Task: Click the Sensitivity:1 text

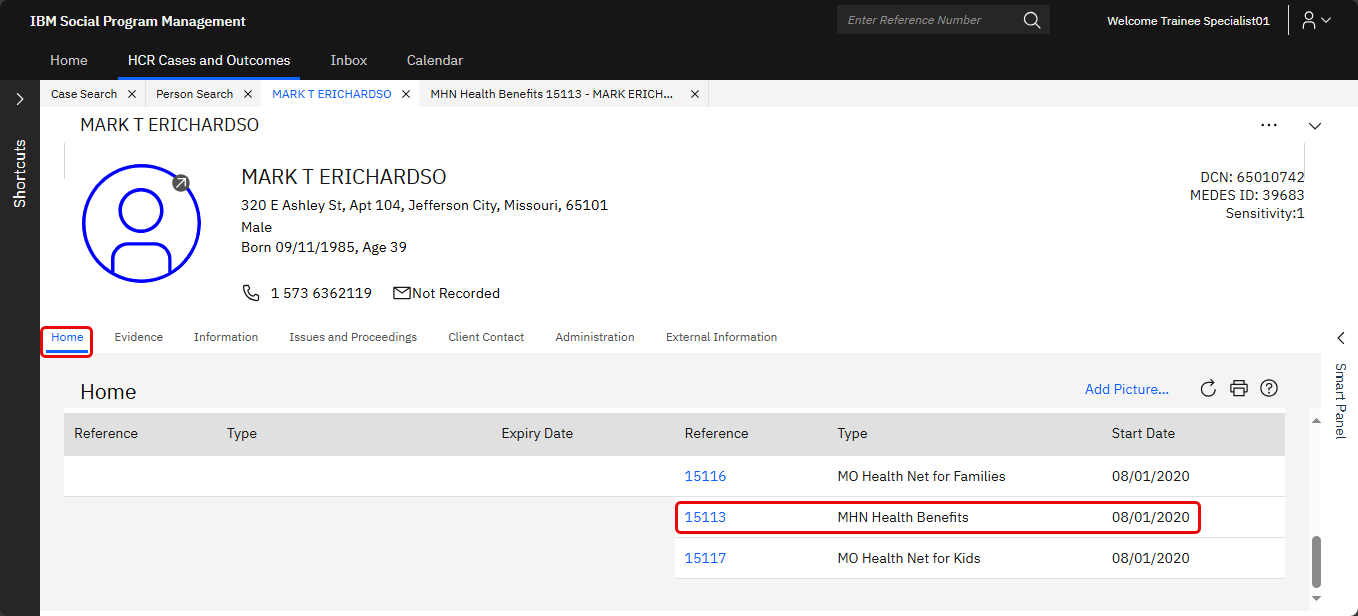Action: pyautogui.click(x=1265, y=213)
